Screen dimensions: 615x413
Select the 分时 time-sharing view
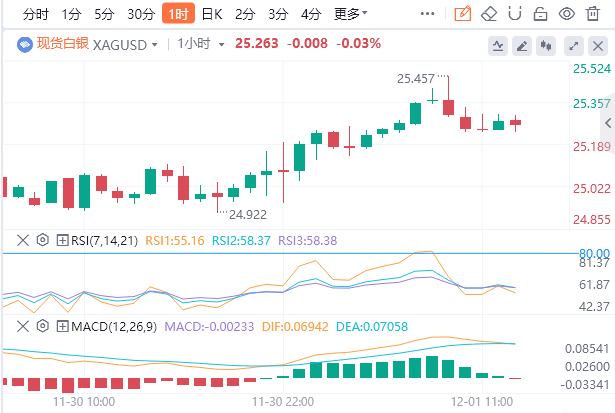pos(34,14)
